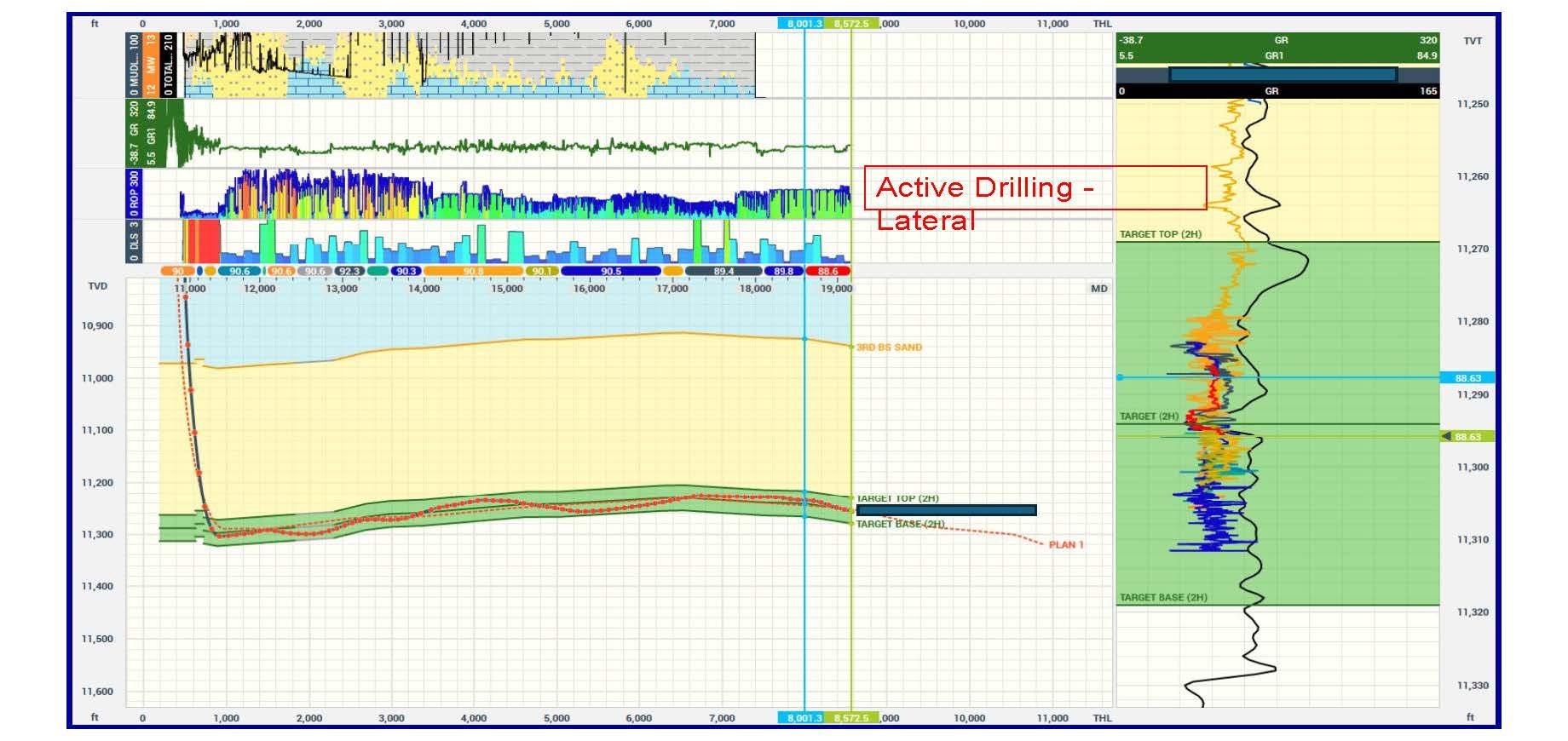The width and height of the screenshot is (1568, 741).
Task: Select the 90.1 olive inclination segment pill
Action: tap(542, 271)
